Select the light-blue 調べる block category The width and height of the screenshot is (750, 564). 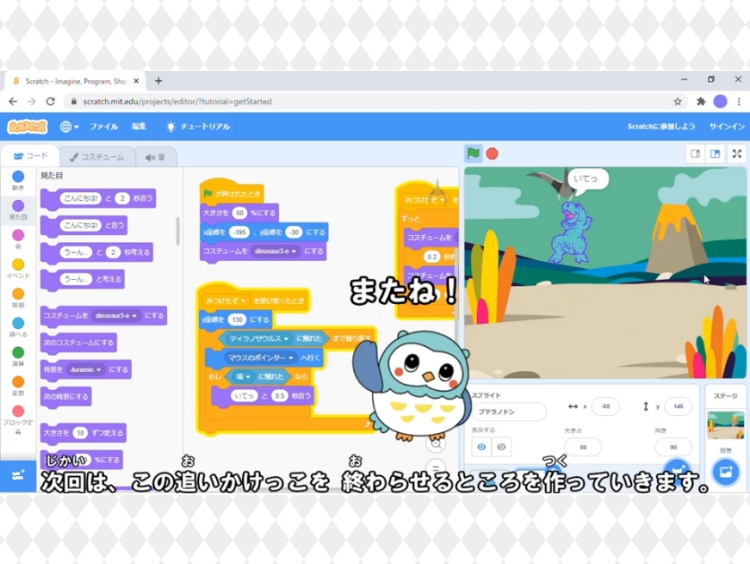(x=18, y=327)
